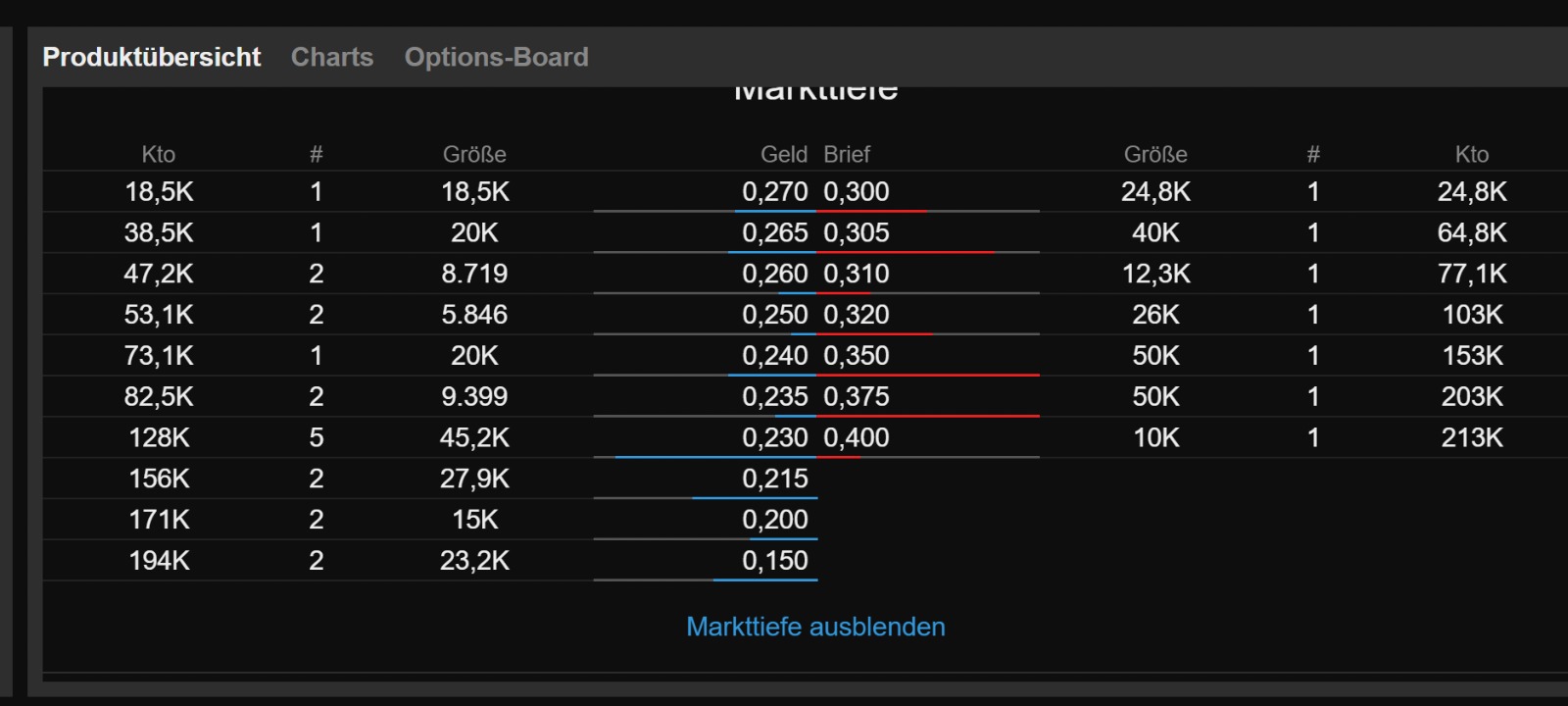Viewport: 1568px width, 706px height.
Task: Click the Geld column header
Action: click(x=783, y=154)
